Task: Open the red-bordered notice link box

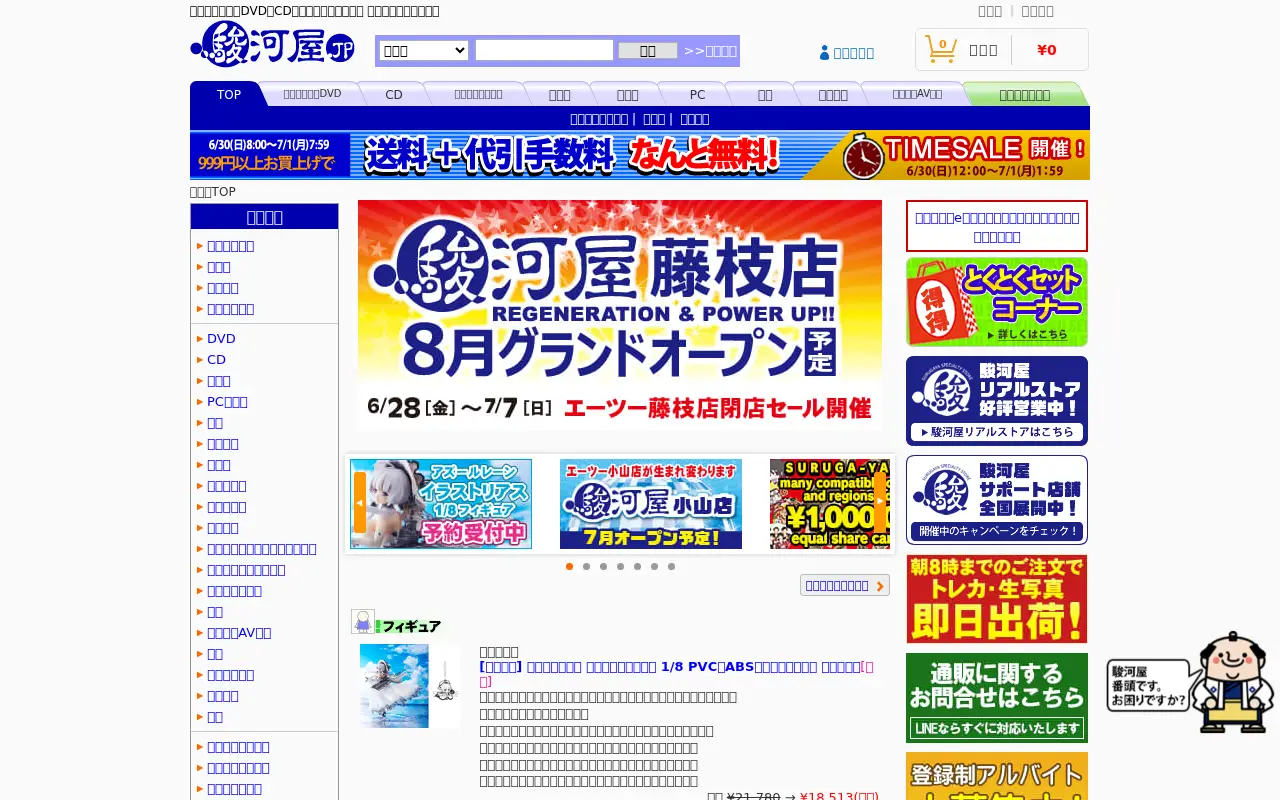Action: pyautogui.click(x=997, y=226)
